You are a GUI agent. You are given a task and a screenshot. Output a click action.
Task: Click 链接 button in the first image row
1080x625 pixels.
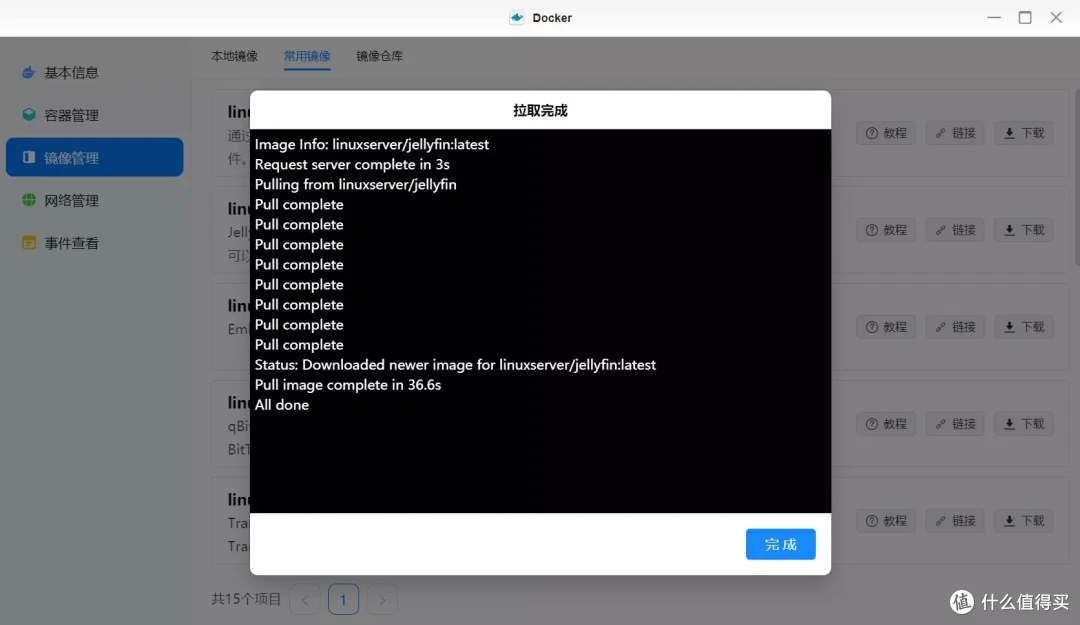[955, 133]
